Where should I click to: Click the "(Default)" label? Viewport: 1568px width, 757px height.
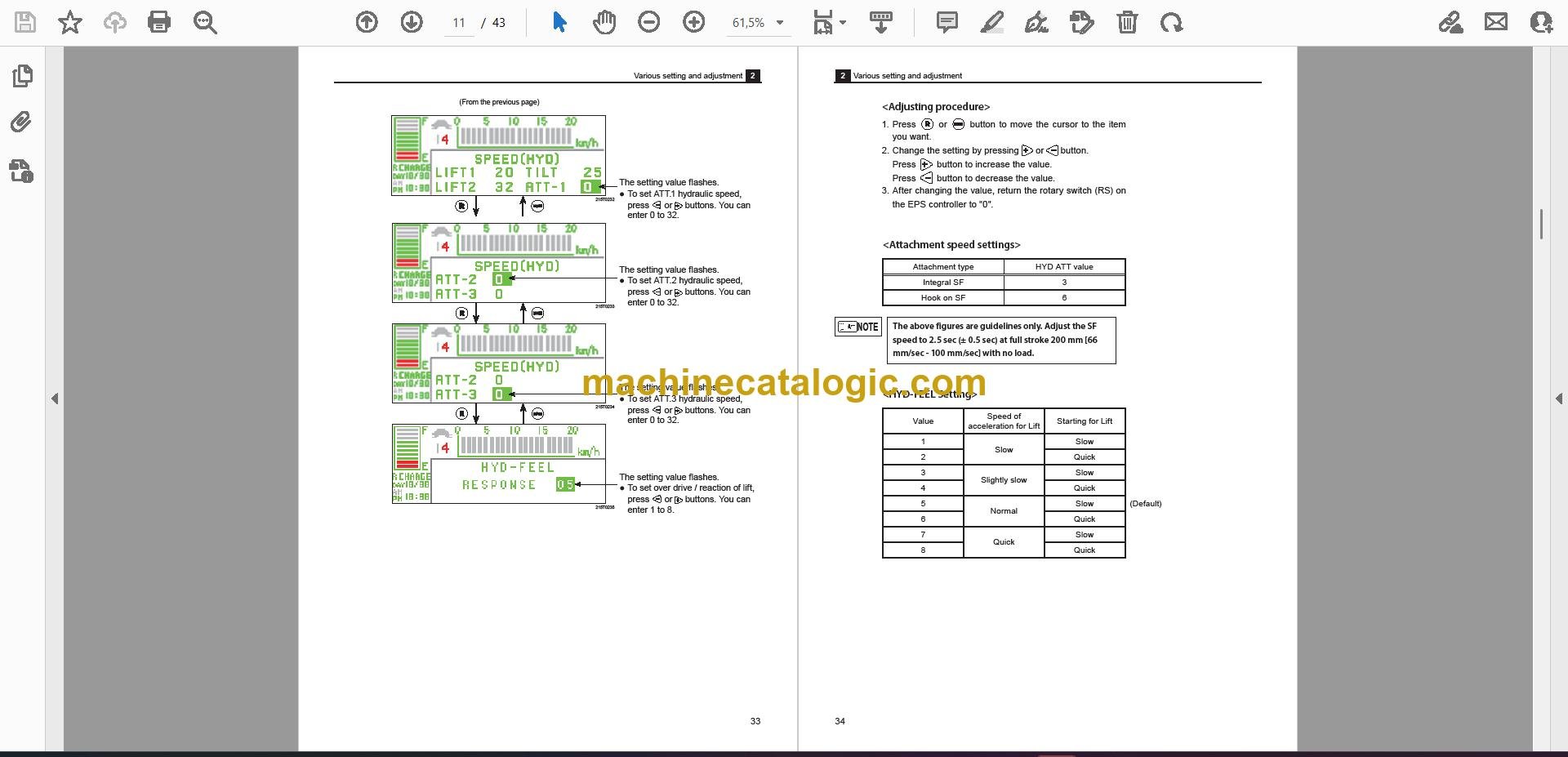tap(1145, 504)
